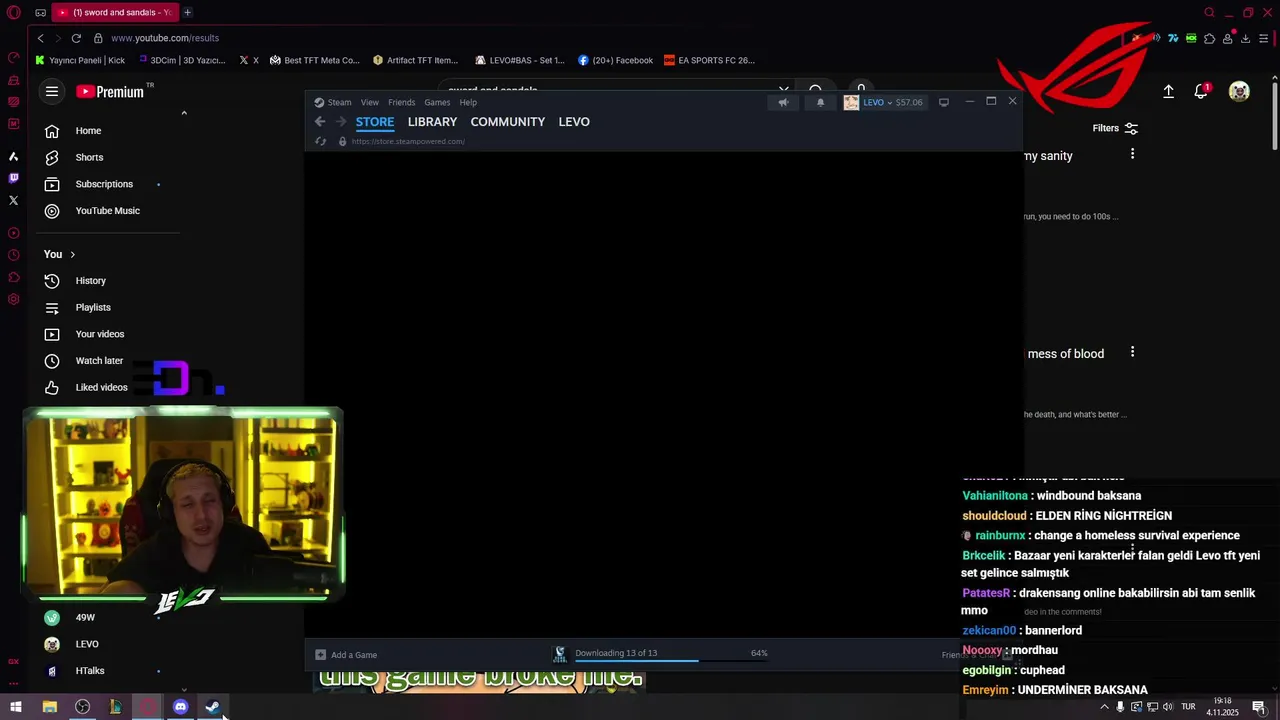
Task: Click the YouTube Premium logo
Action: coord(110,92)
